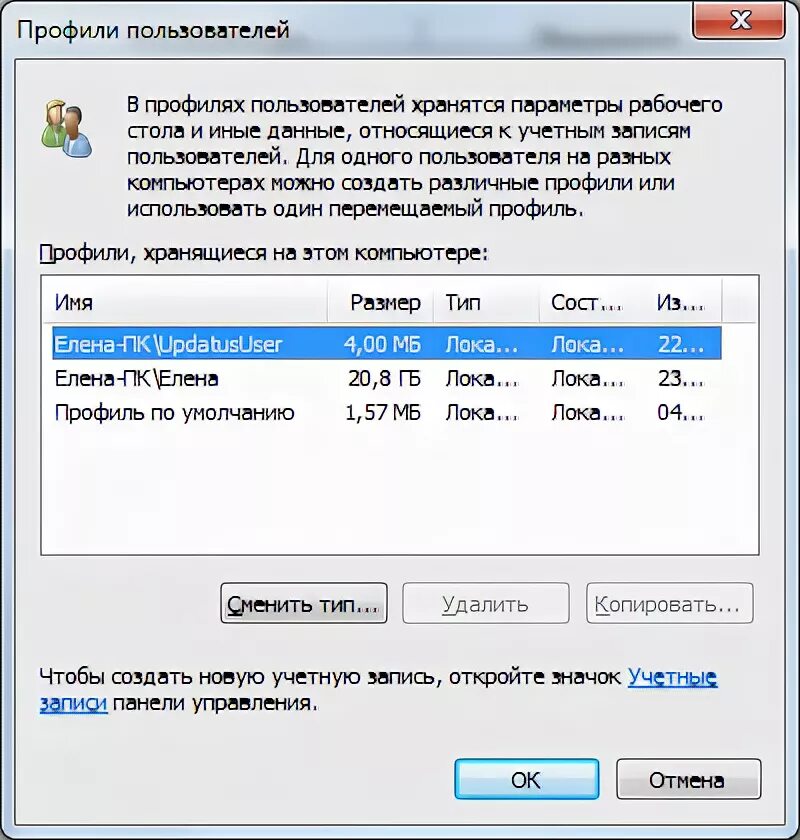Open the Учетные записи link

(672, 677)
